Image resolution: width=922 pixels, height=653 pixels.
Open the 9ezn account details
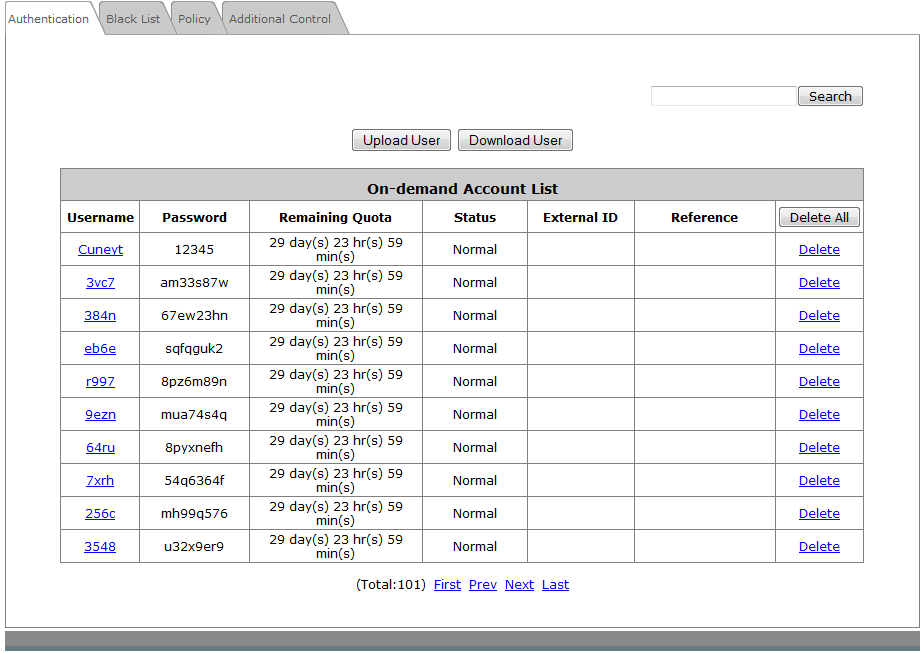coord(100,415)
